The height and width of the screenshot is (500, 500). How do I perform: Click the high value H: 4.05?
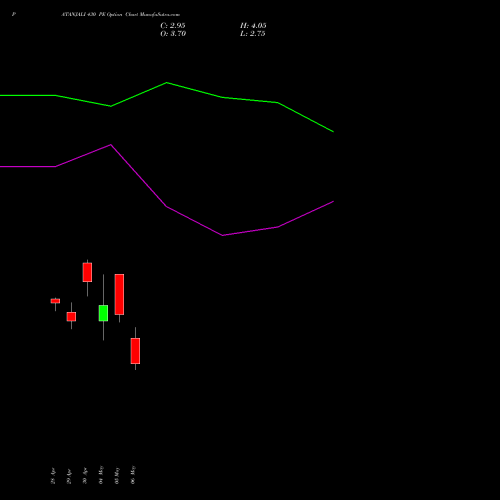[253, 26]
